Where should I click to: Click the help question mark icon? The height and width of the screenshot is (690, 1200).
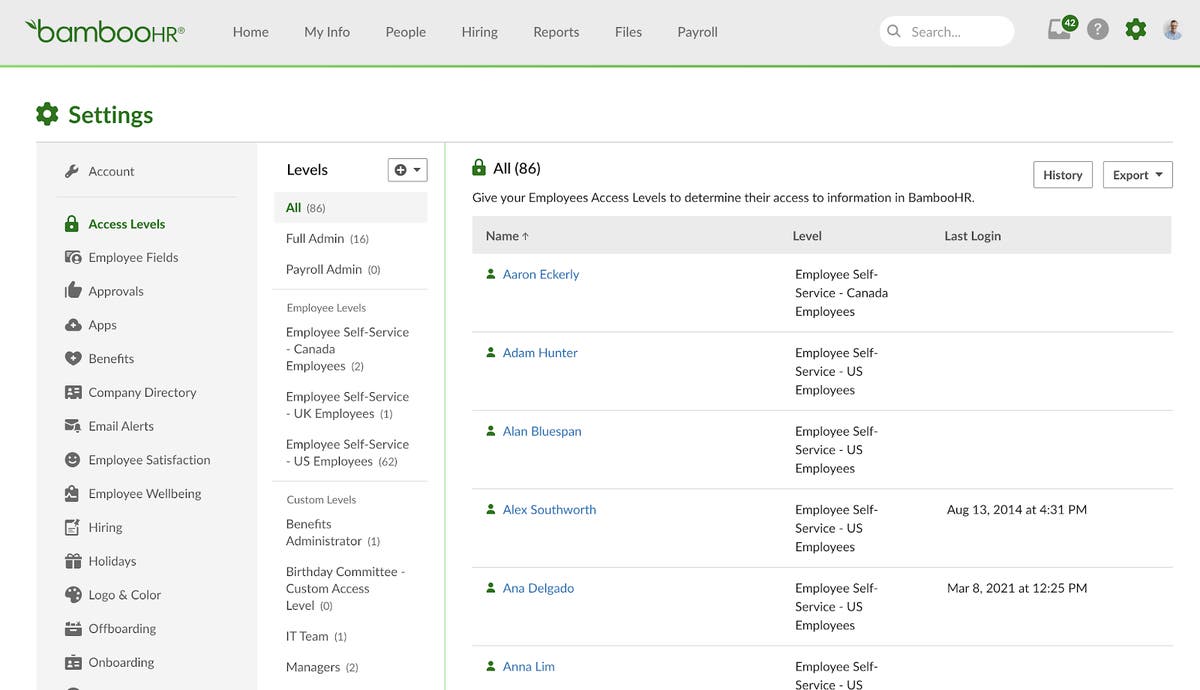1097,29
